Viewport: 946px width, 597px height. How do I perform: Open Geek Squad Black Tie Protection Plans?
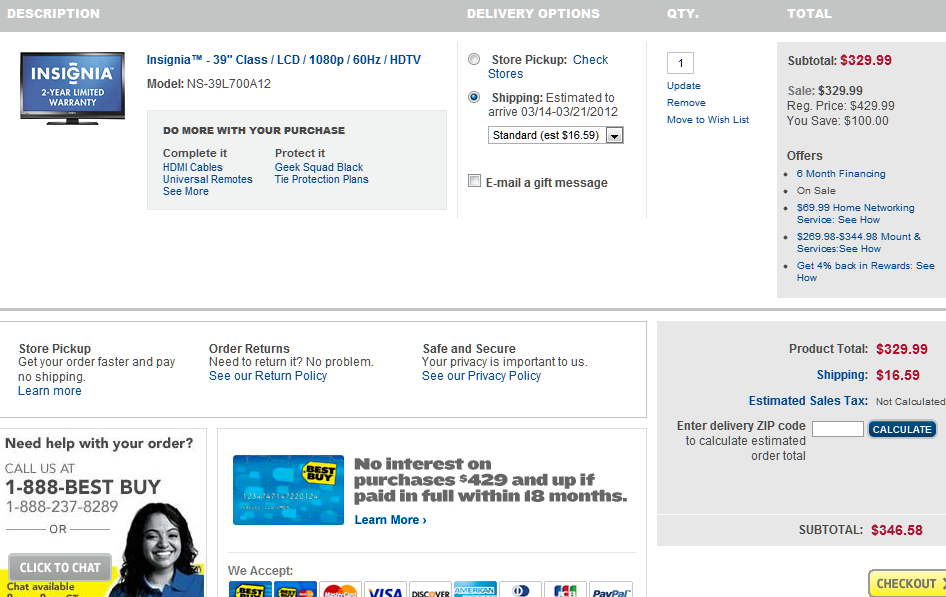pos(322,173)
